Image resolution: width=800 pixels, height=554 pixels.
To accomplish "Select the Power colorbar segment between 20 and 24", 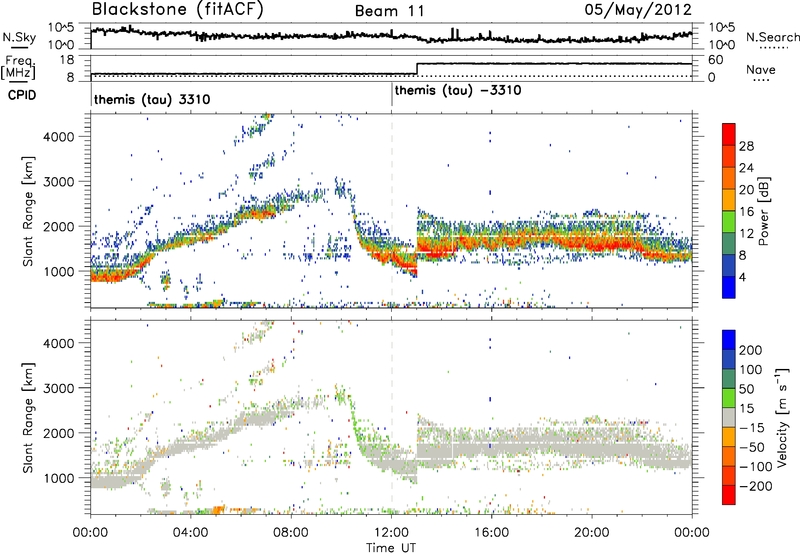I will (729, 178).
